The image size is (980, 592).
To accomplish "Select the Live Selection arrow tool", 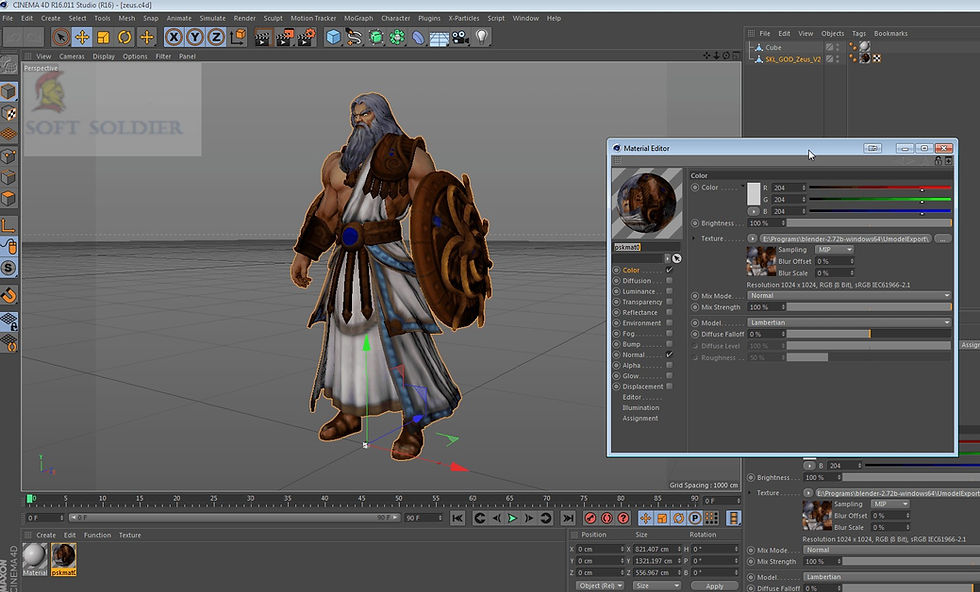I will pos(61,38).
